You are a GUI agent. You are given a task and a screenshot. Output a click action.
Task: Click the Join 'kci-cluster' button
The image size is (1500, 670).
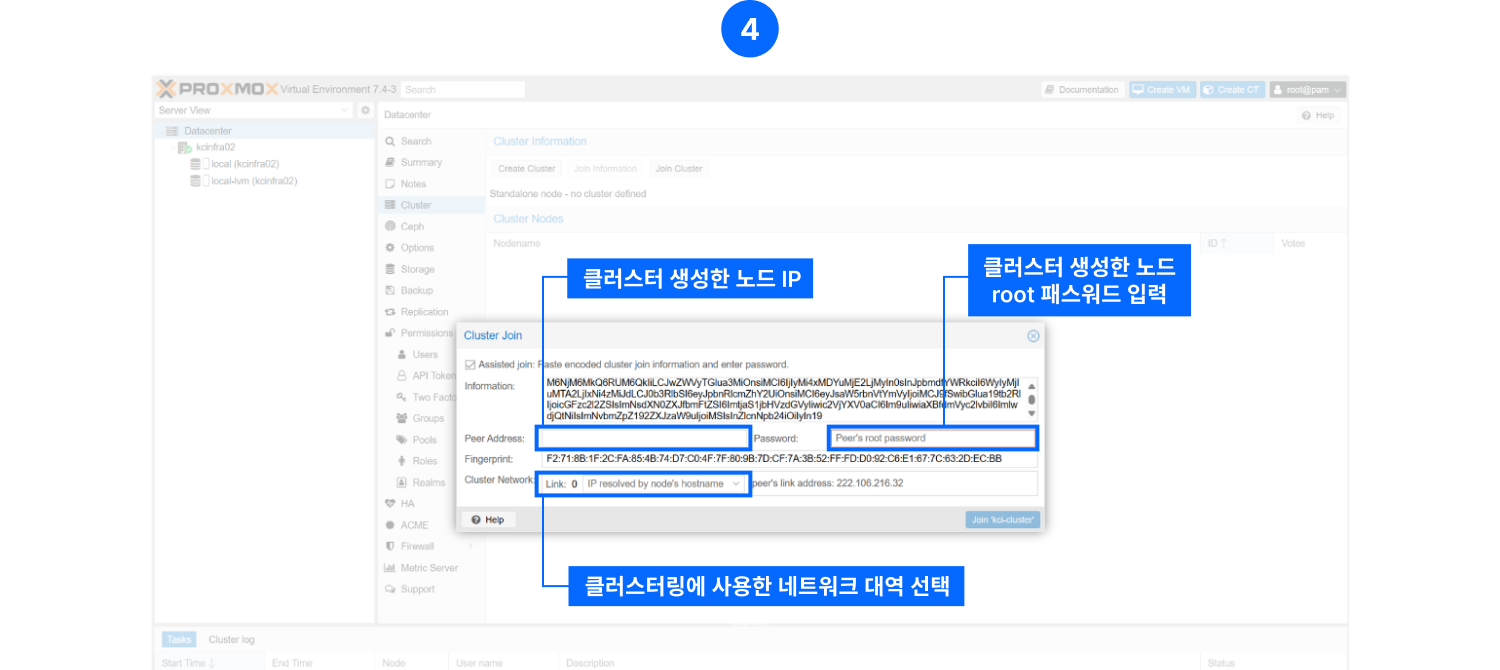coord(1003,520)
